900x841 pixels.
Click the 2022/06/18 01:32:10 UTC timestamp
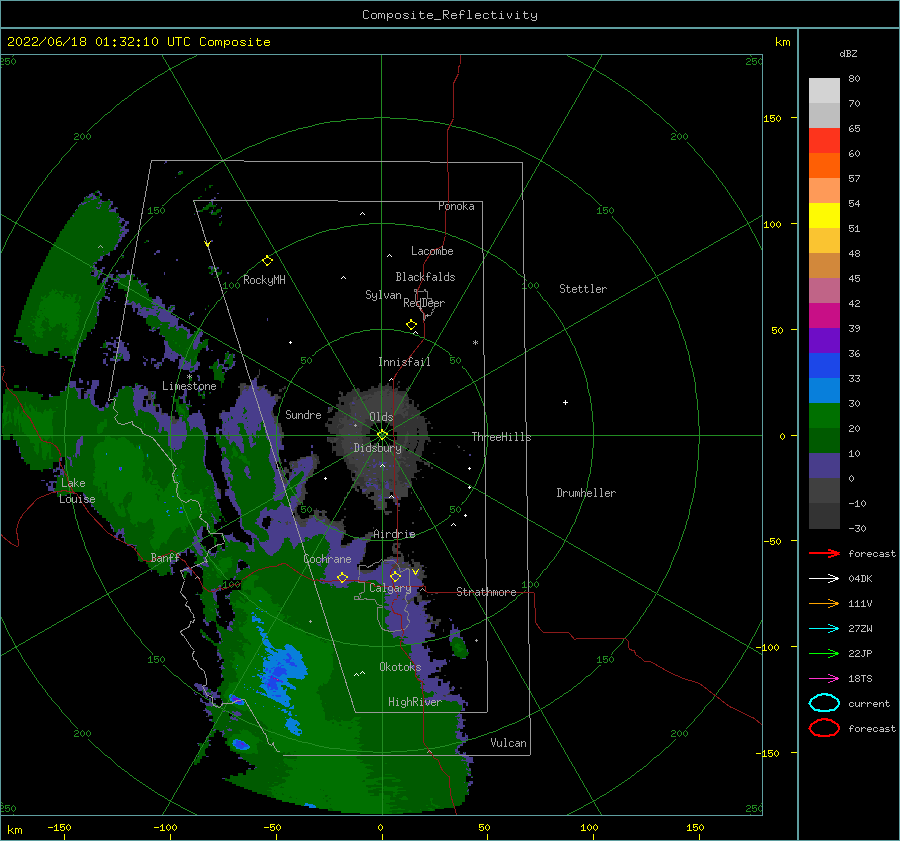(98, 42)
